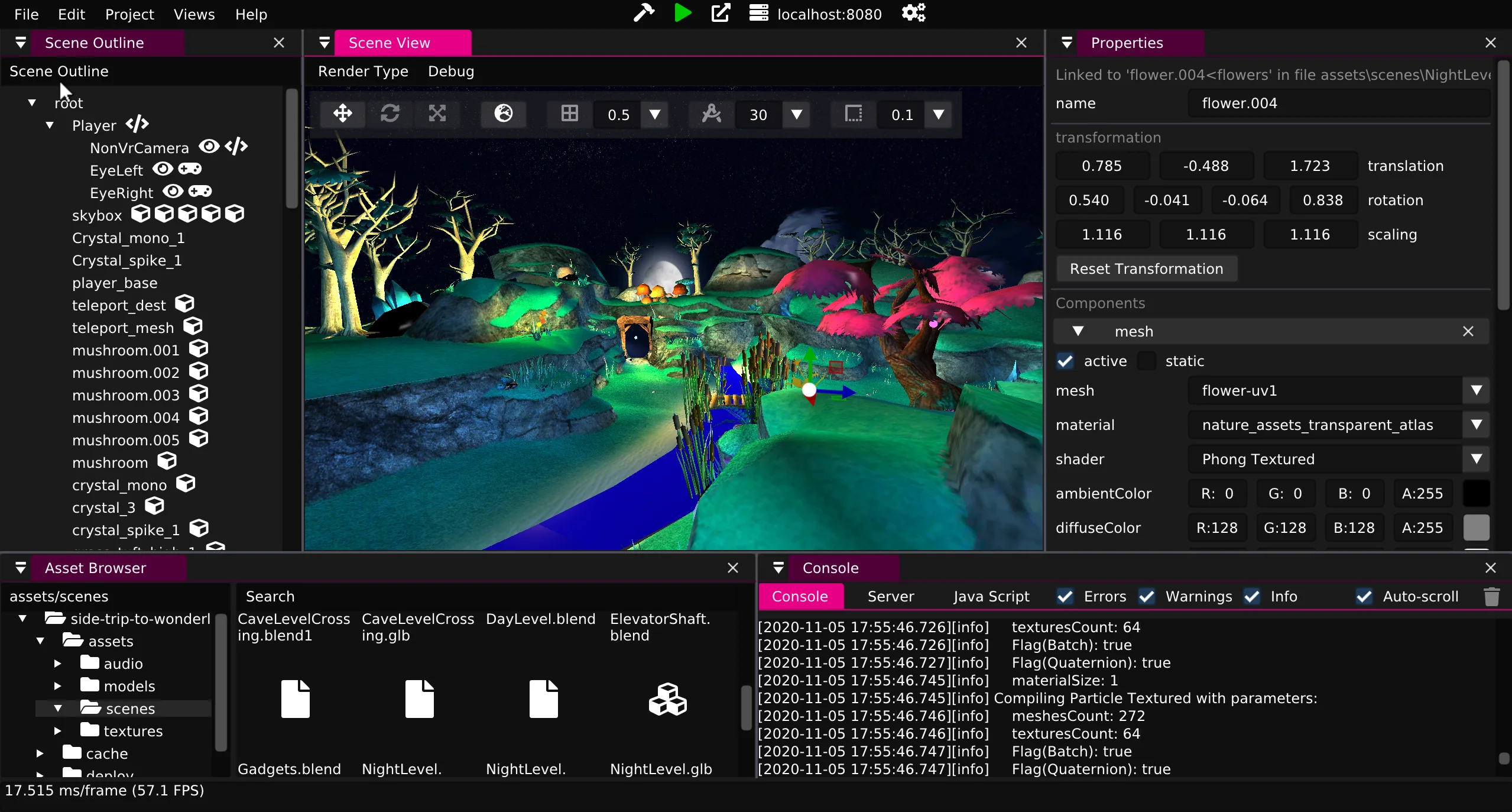Select the scale tool in Scene View toolbar
This screenshot has height=812, width=1512.
pyautogui.click(x=437, y=114)
